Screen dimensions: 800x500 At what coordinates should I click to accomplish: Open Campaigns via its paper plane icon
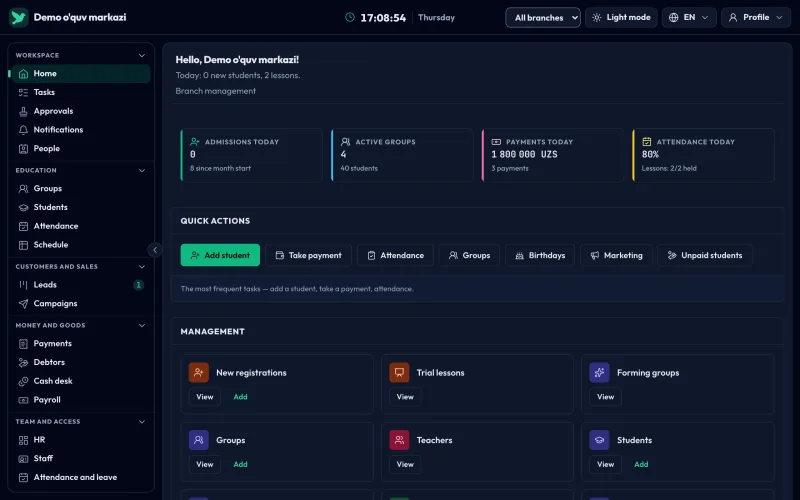23,304
